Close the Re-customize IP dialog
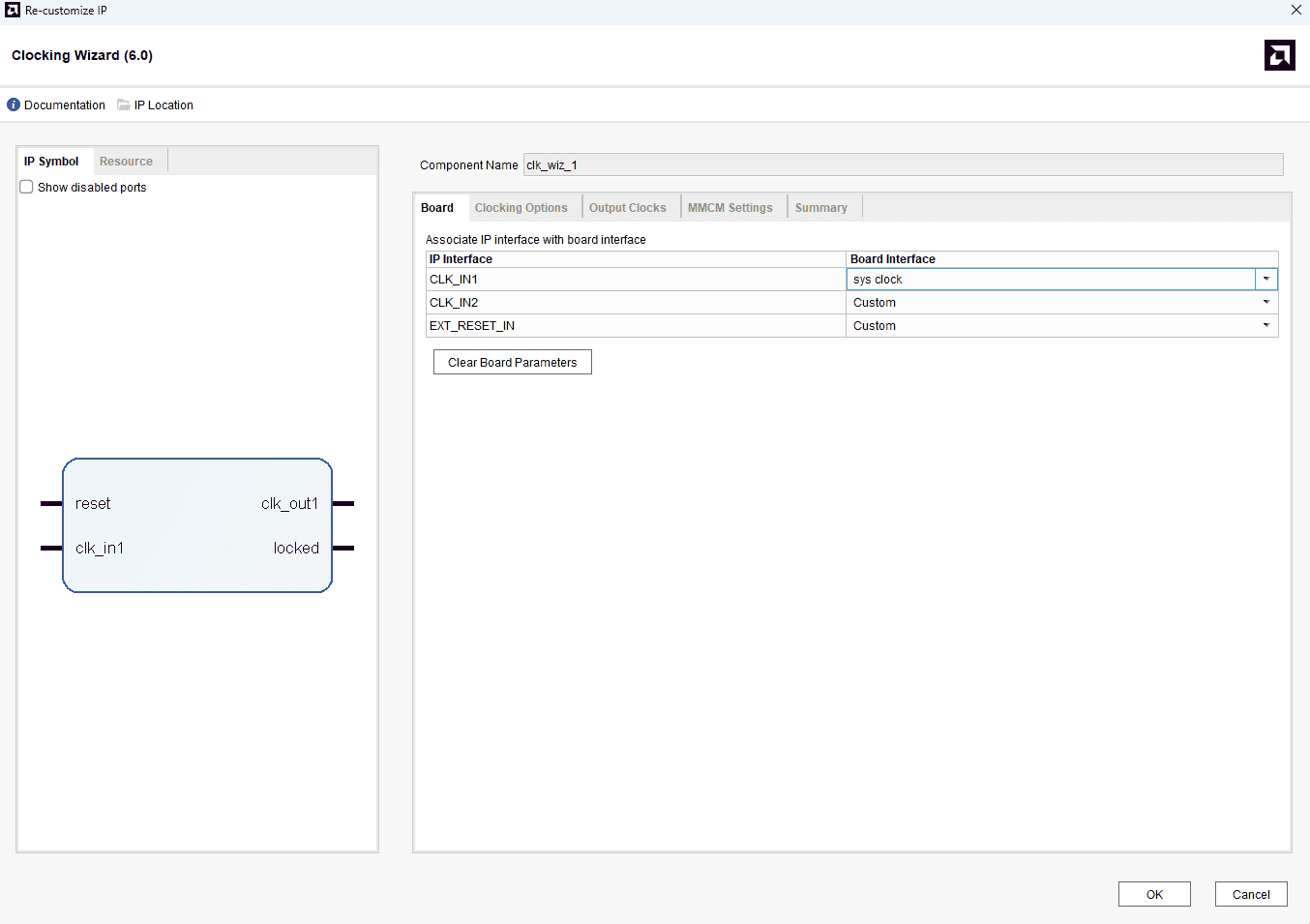 pyautogui.click(x=1295, y=10)
